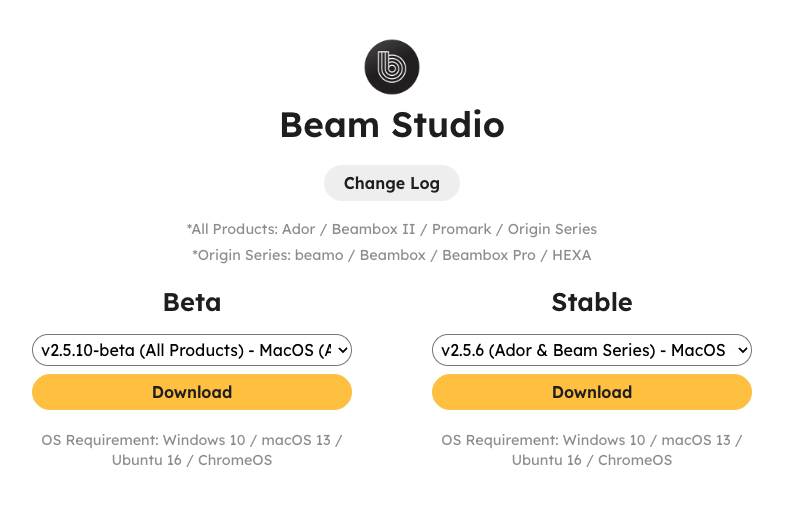
Task: Click Origin Series in All Products line
Action: [x=552, y=229]
